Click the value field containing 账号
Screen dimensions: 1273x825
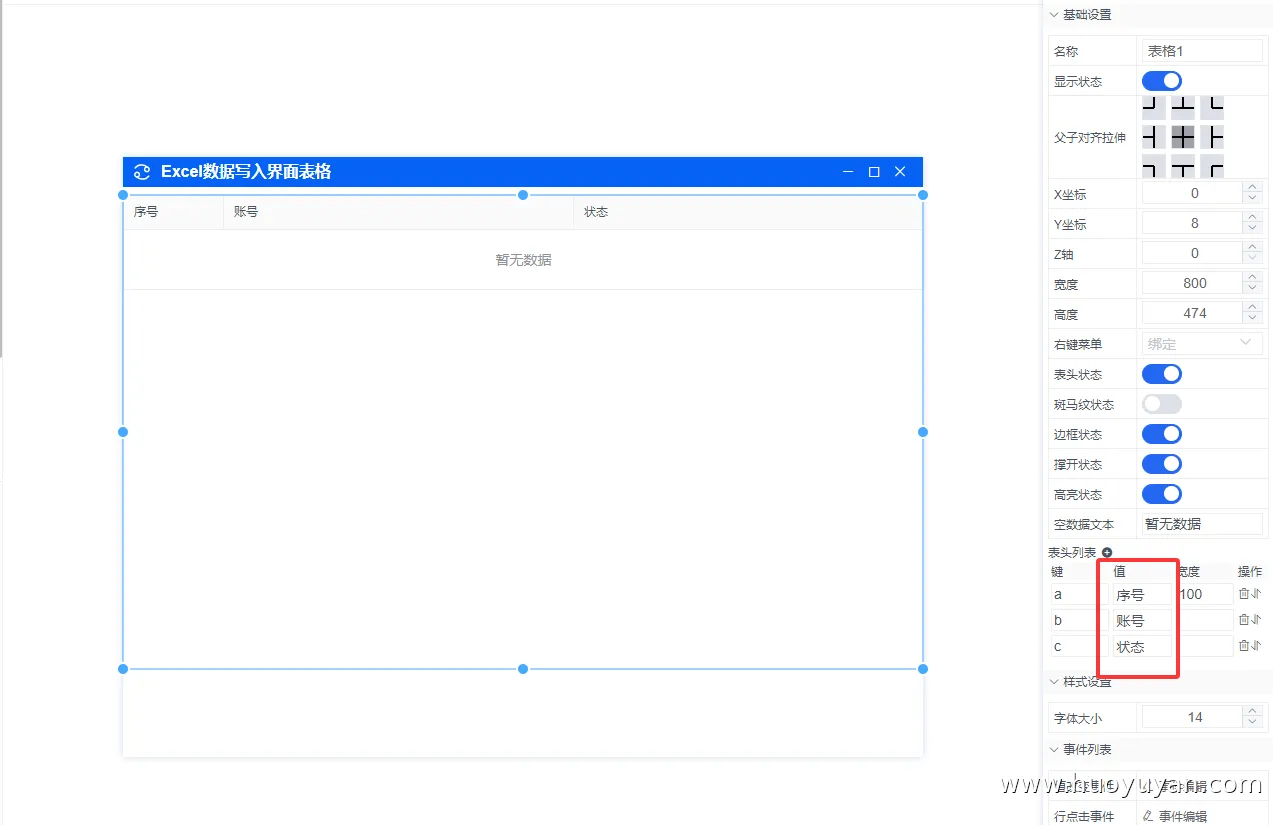(1142, 620)
